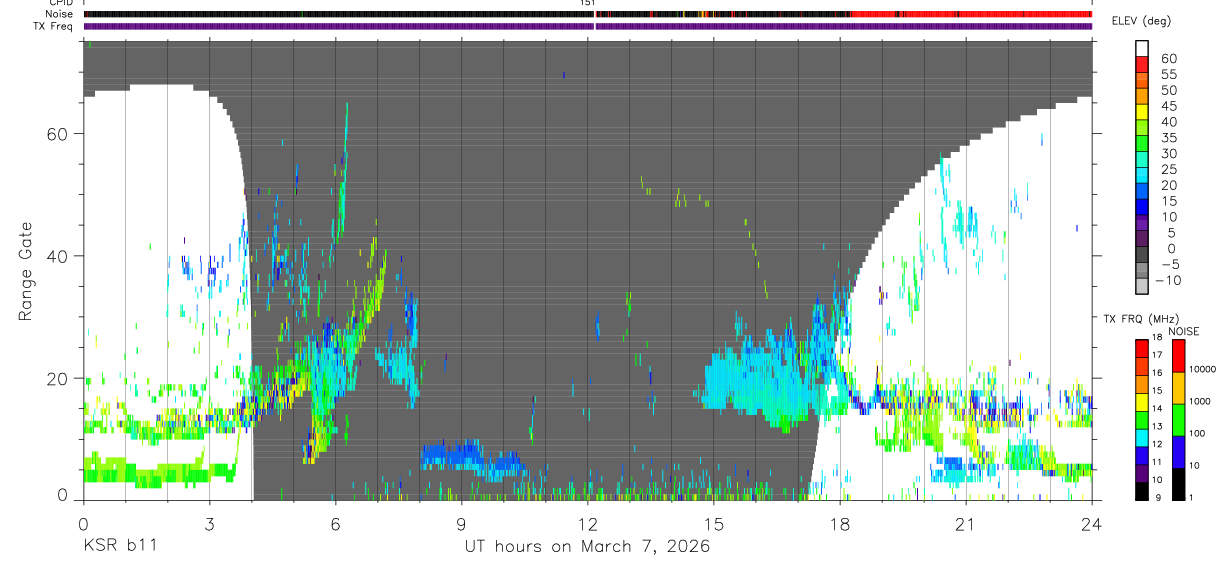Click the red section of the top Noise strip

970,14
